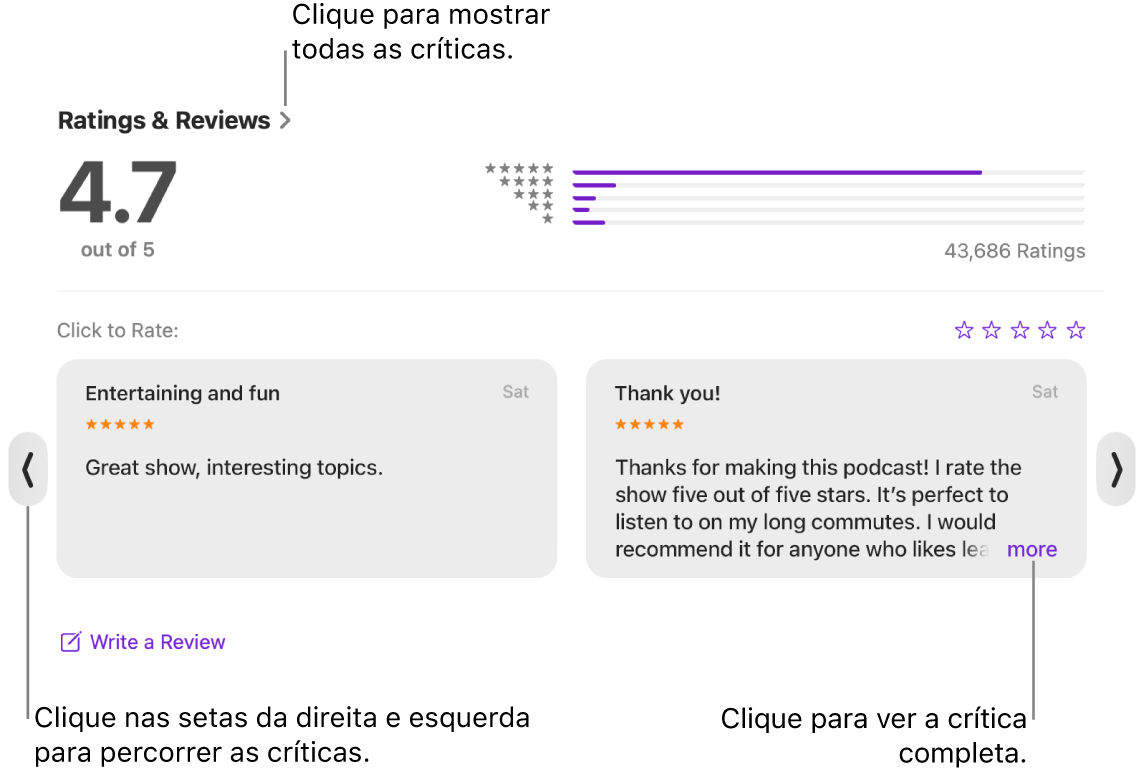Rate the show four stars

pyautogui.click(x=1047, y=329)
